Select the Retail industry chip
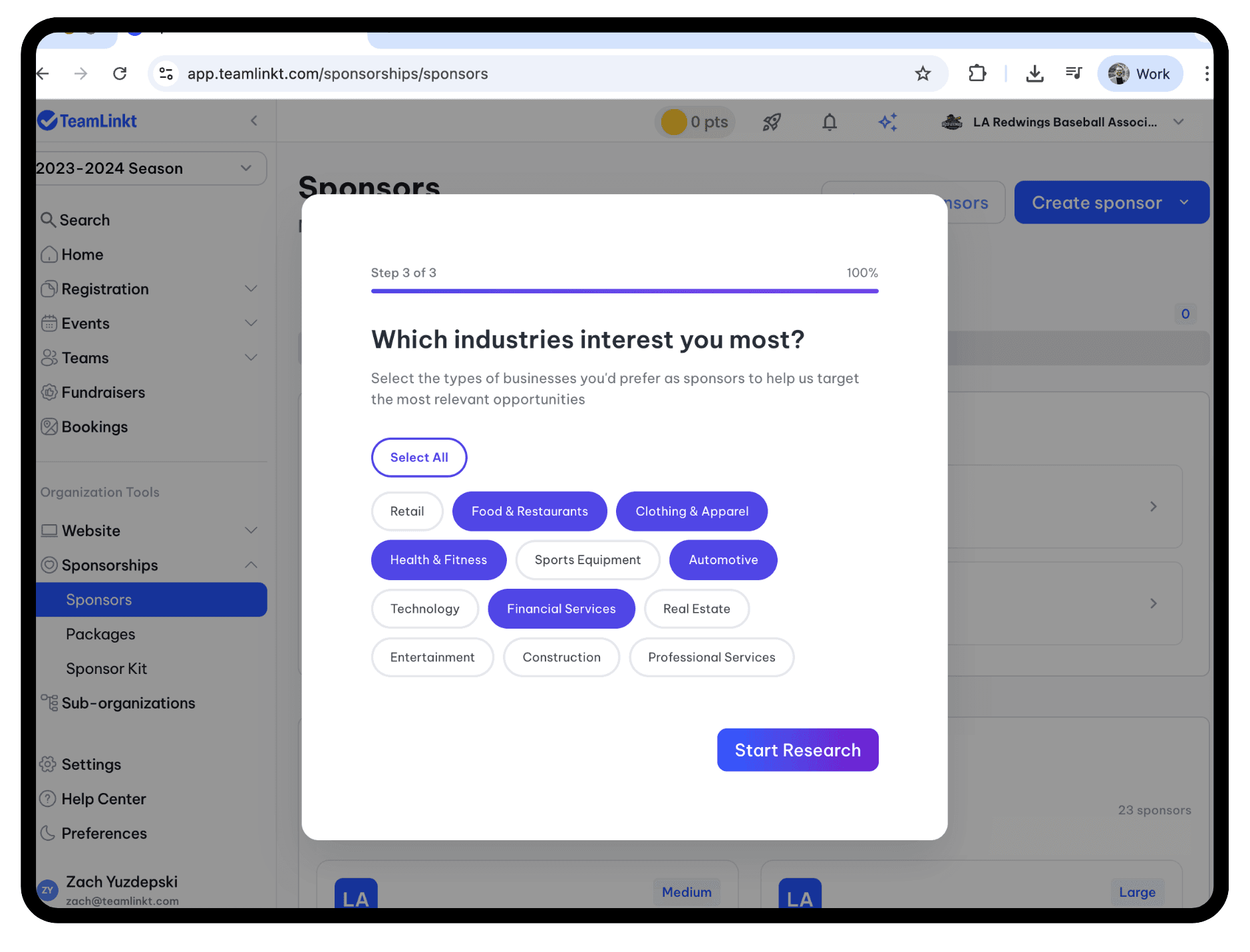 (x=406, y=511)
